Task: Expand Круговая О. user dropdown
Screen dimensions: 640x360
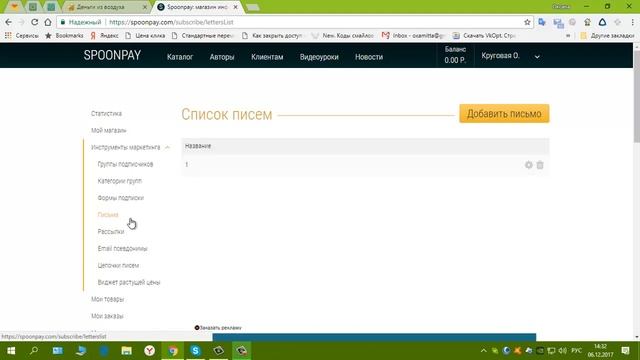Action: coord(510,56)
